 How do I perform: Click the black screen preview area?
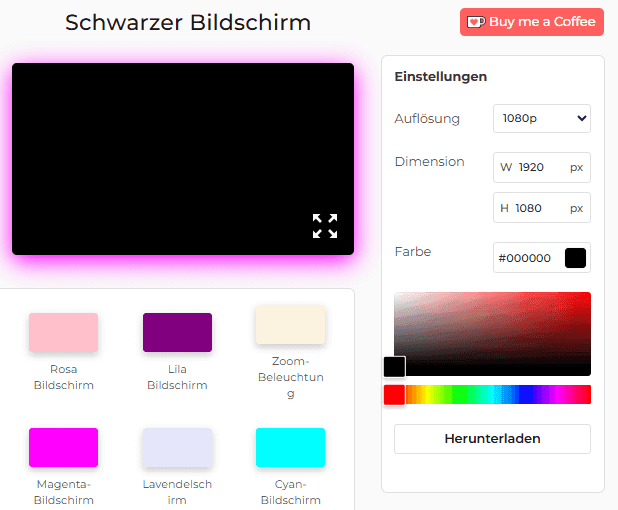pos(183,159)
